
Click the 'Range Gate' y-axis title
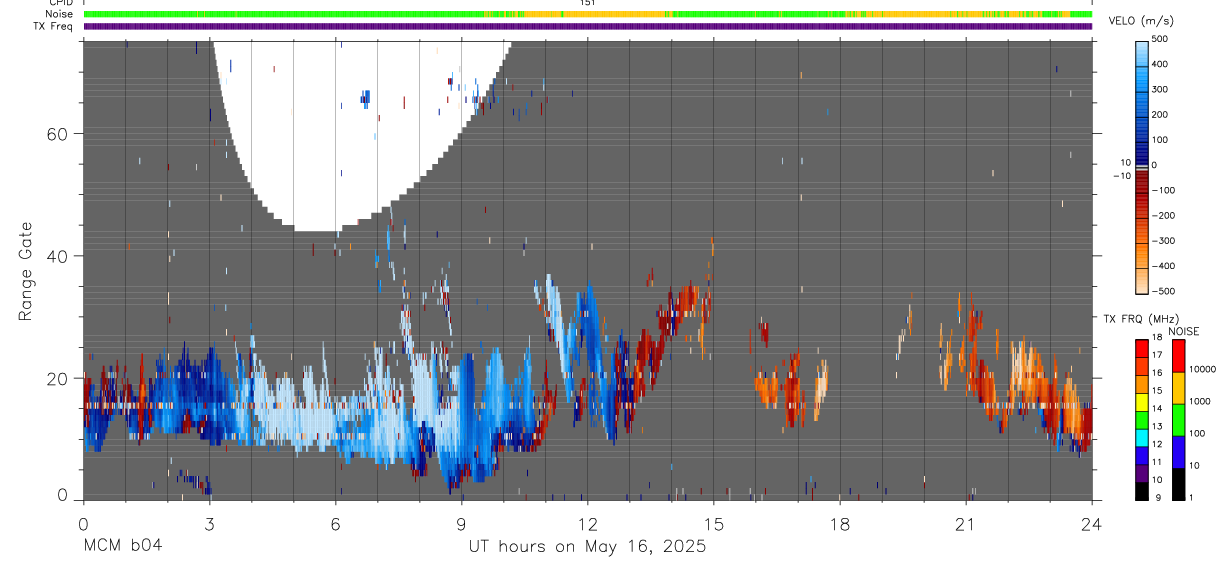[x=26, y=269]
